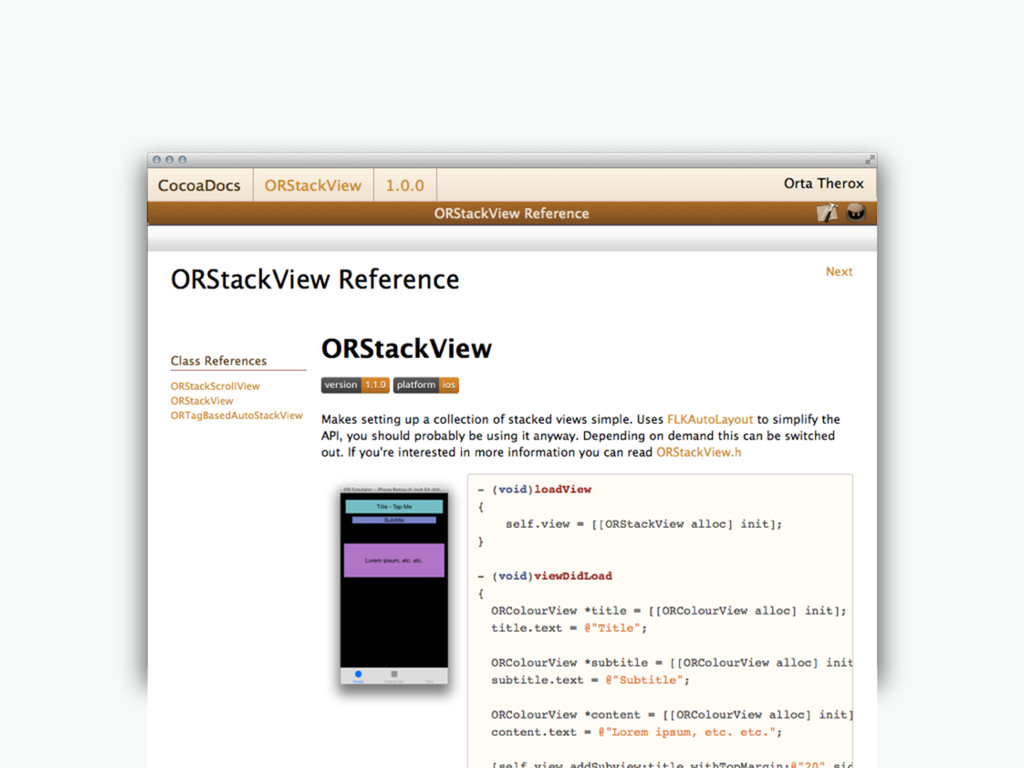Viewport: 1024px width, 768px height.
Task: Follow the FLKAutoLayout link
Action: click(710, 419)
